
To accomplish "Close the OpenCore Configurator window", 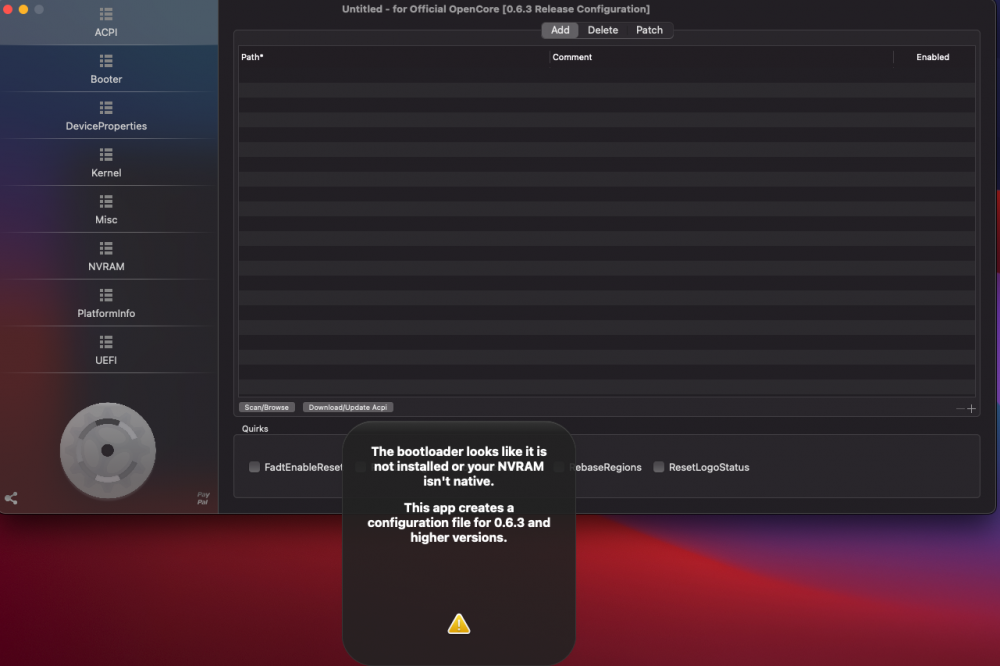I will pyautogui.click(x=8, y=9).
